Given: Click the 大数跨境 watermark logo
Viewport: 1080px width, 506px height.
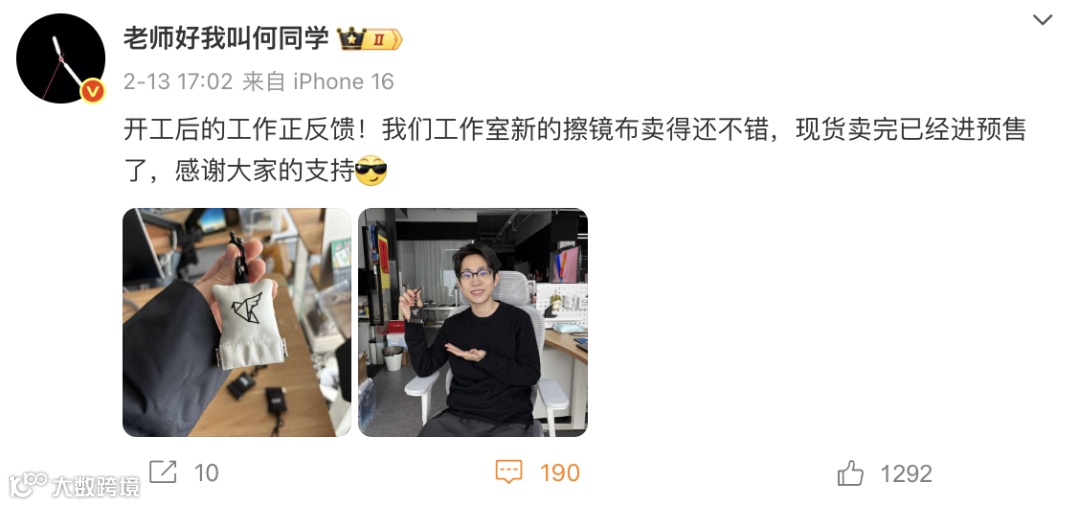Looking at the screenshot, I should (28, 485).
